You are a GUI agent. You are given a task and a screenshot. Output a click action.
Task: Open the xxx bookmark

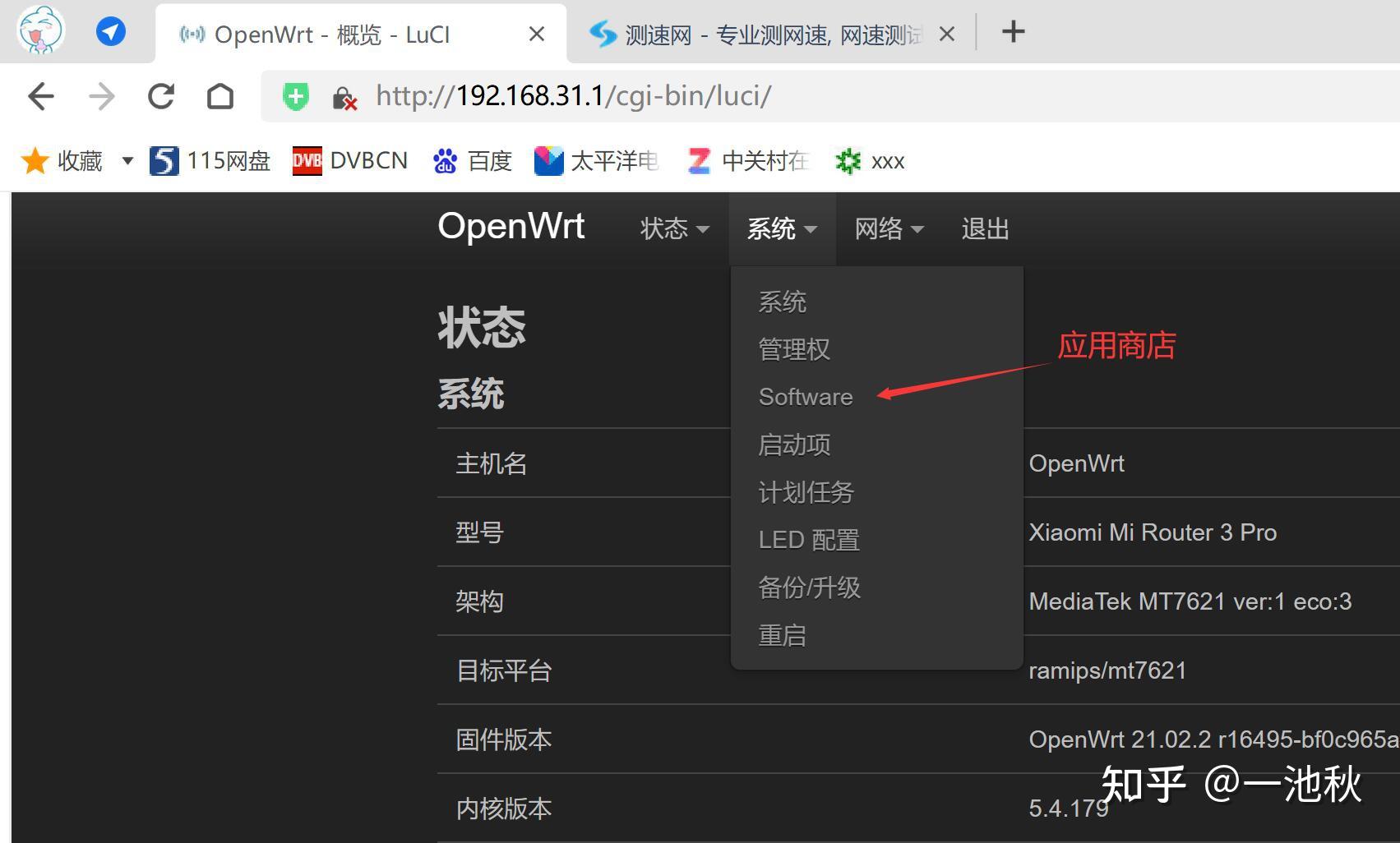click(870, 161)
